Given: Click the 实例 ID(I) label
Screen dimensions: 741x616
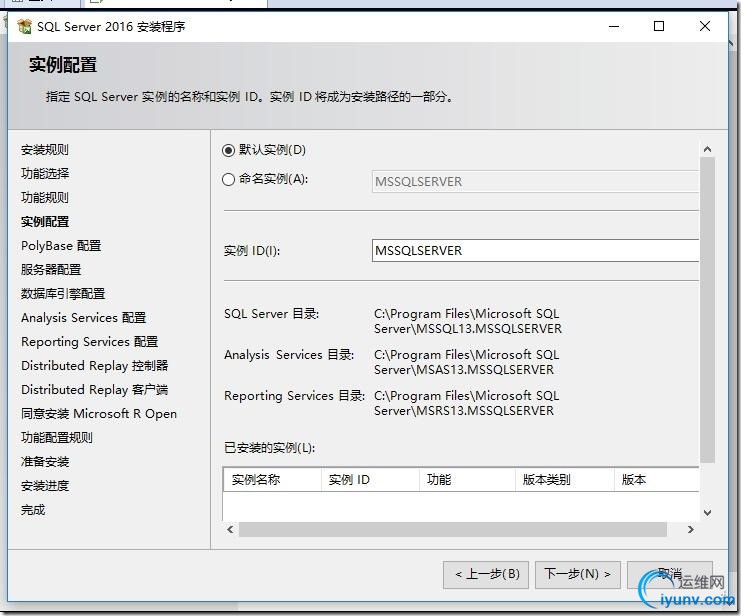Looking at the screenshot, I should click(x=252, y=251).
